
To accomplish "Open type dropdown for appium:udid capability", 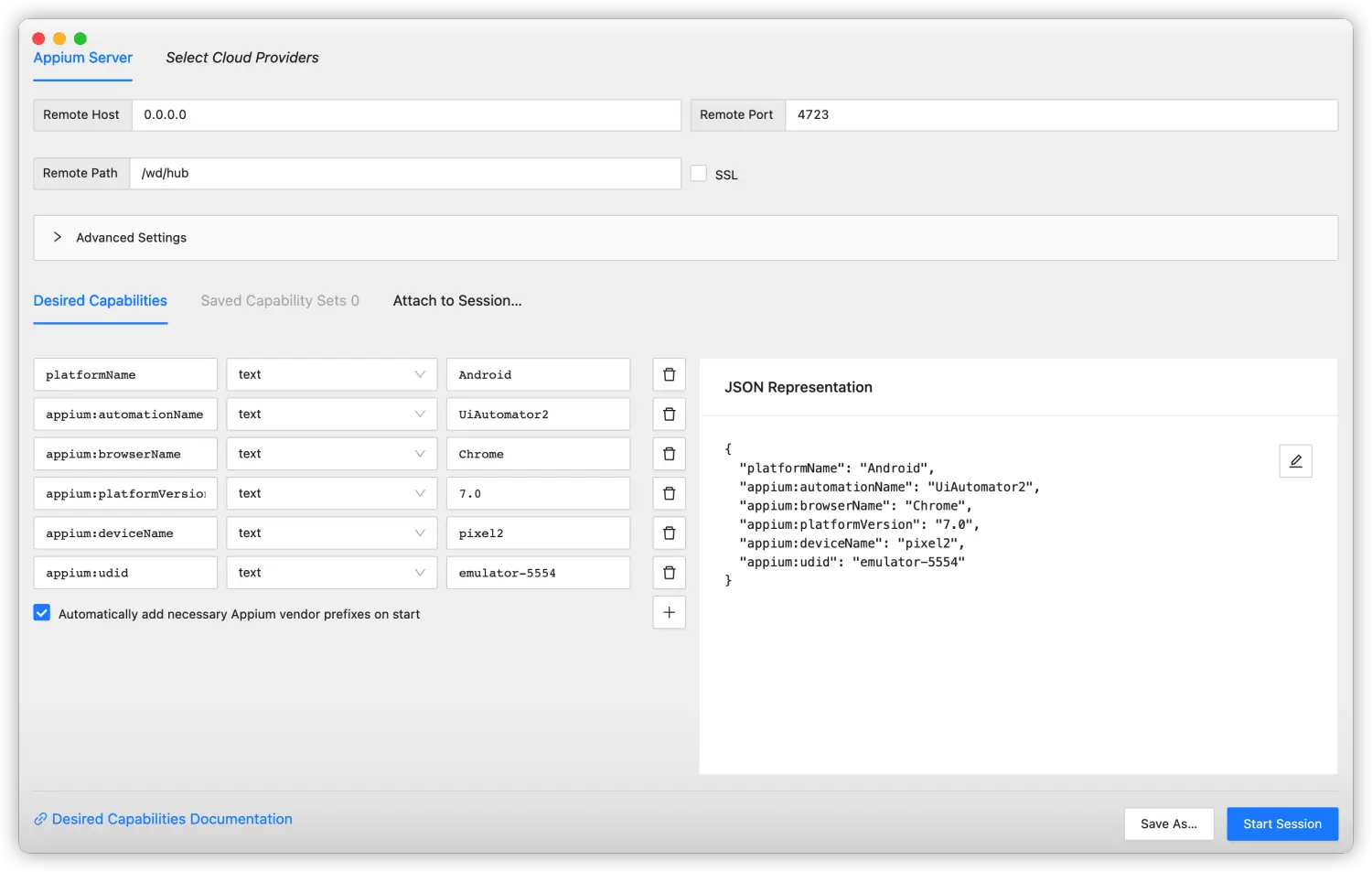I will (331, 573).
